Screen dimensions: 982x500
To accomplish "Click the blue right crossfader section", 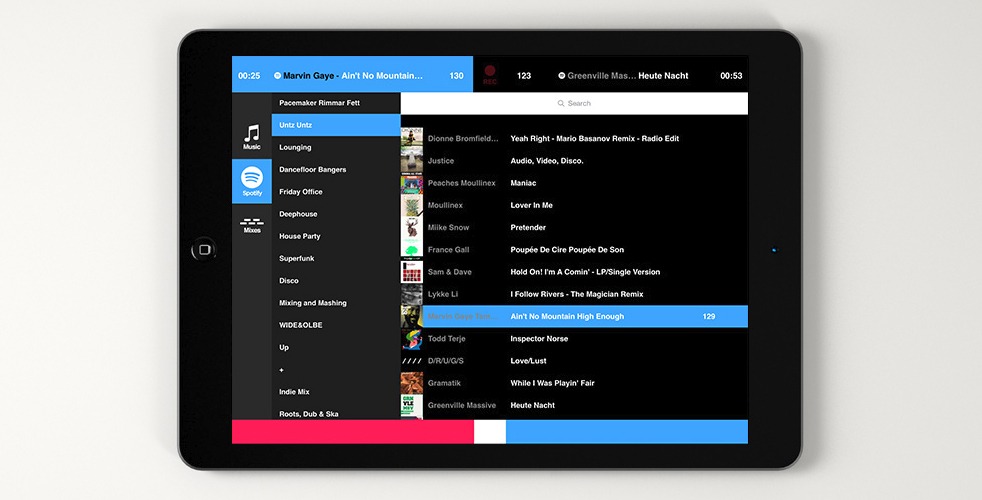I will [627, 432].
